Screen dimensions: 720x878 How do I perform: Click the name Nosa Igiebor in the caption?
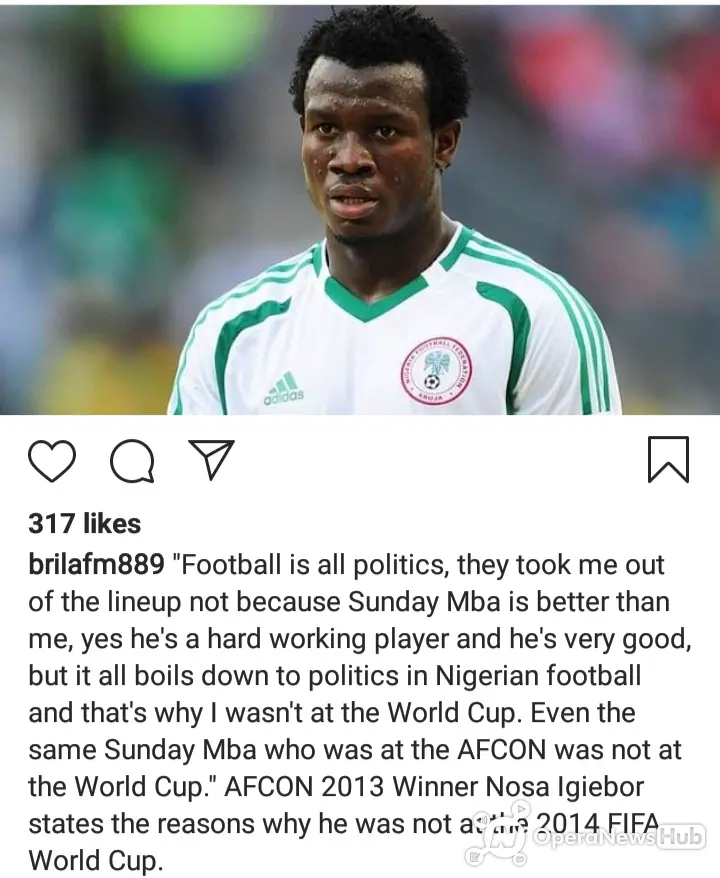coord(564,787)
